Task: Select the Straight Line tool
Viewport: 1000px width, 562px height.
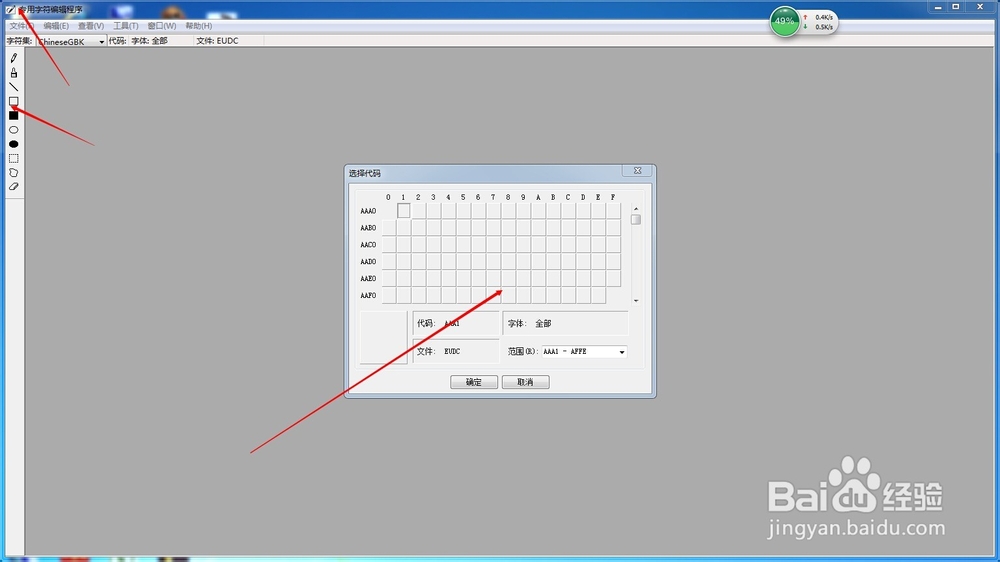Action: tap(13, 87)
